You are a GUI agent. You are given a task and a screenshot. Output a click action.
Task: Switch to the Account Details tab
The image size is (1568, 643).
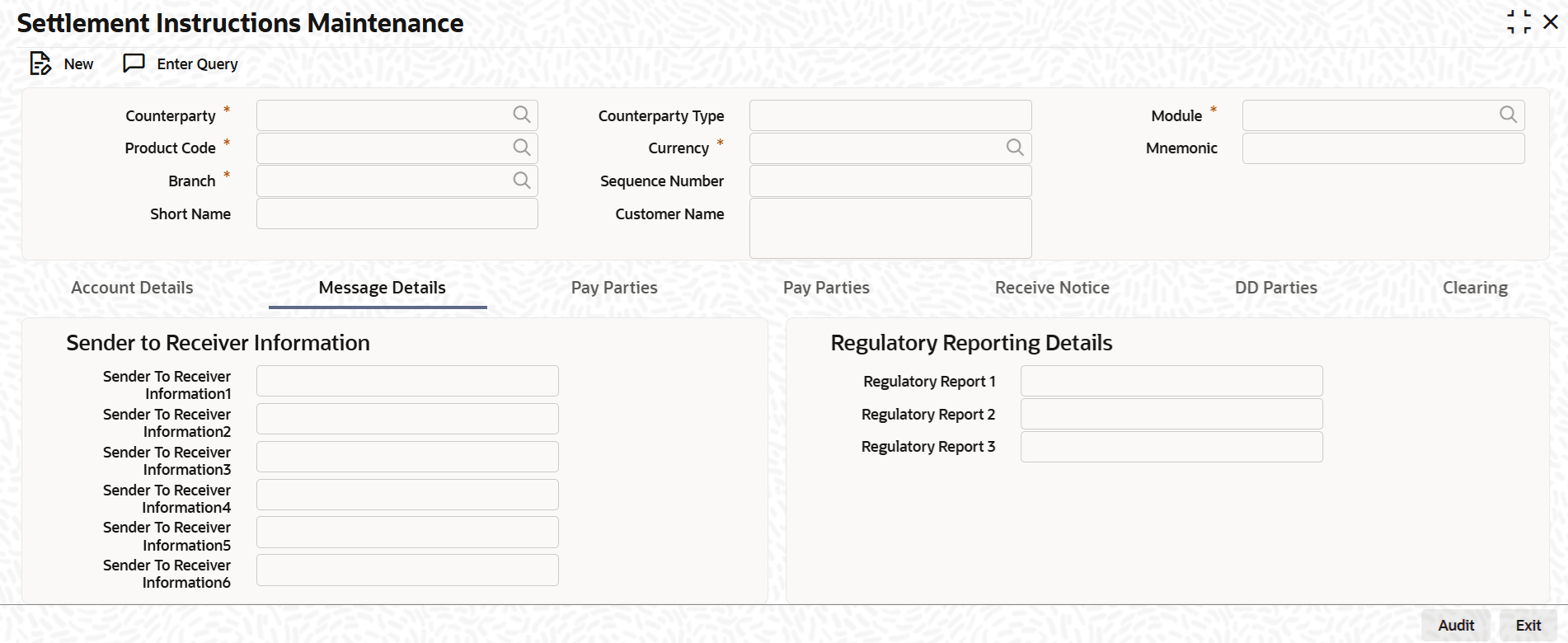pyautogui.click(x=132, y=288)
